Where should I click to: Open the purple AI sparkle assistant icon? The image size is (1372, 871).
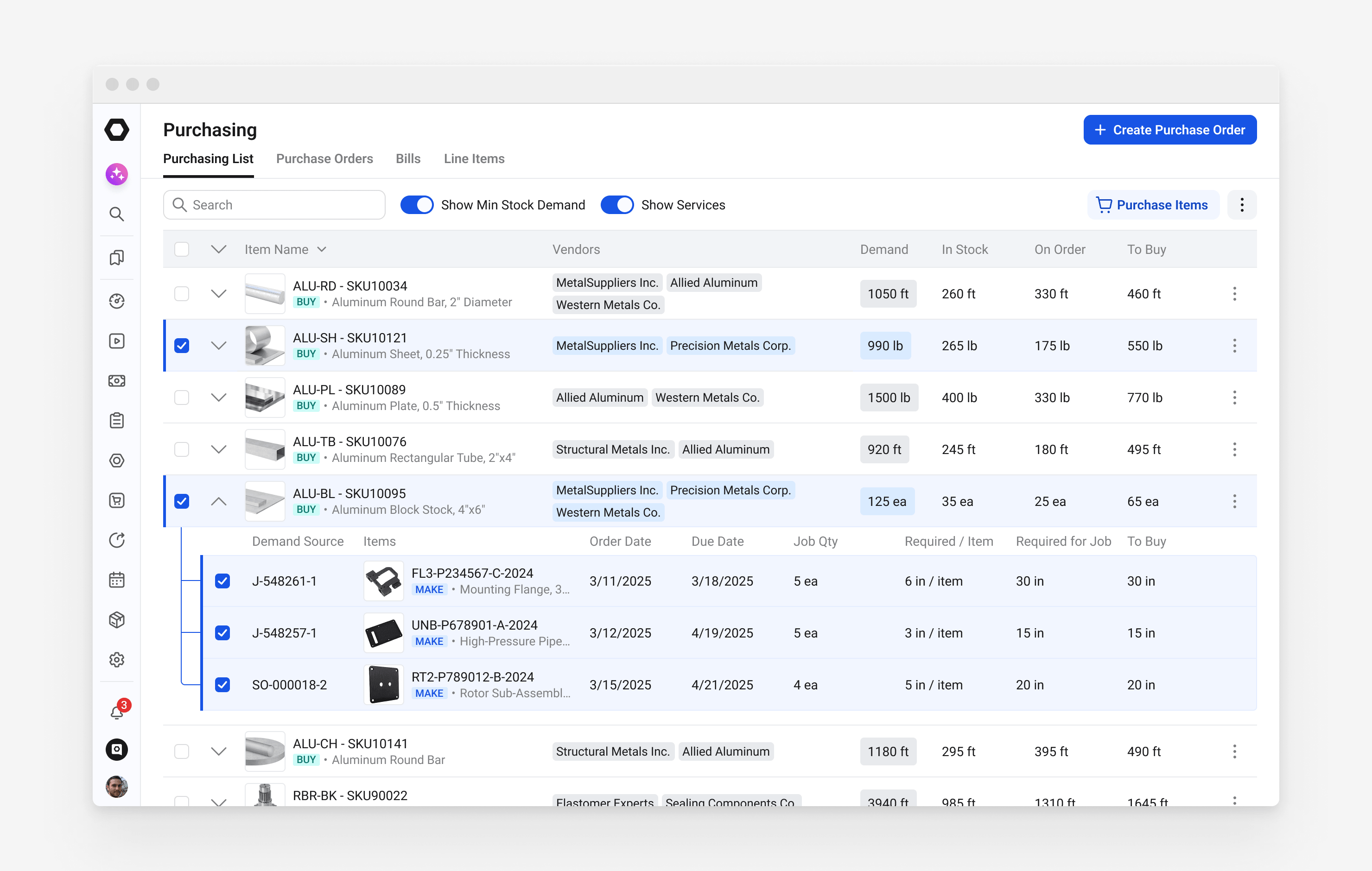(117, 174)
